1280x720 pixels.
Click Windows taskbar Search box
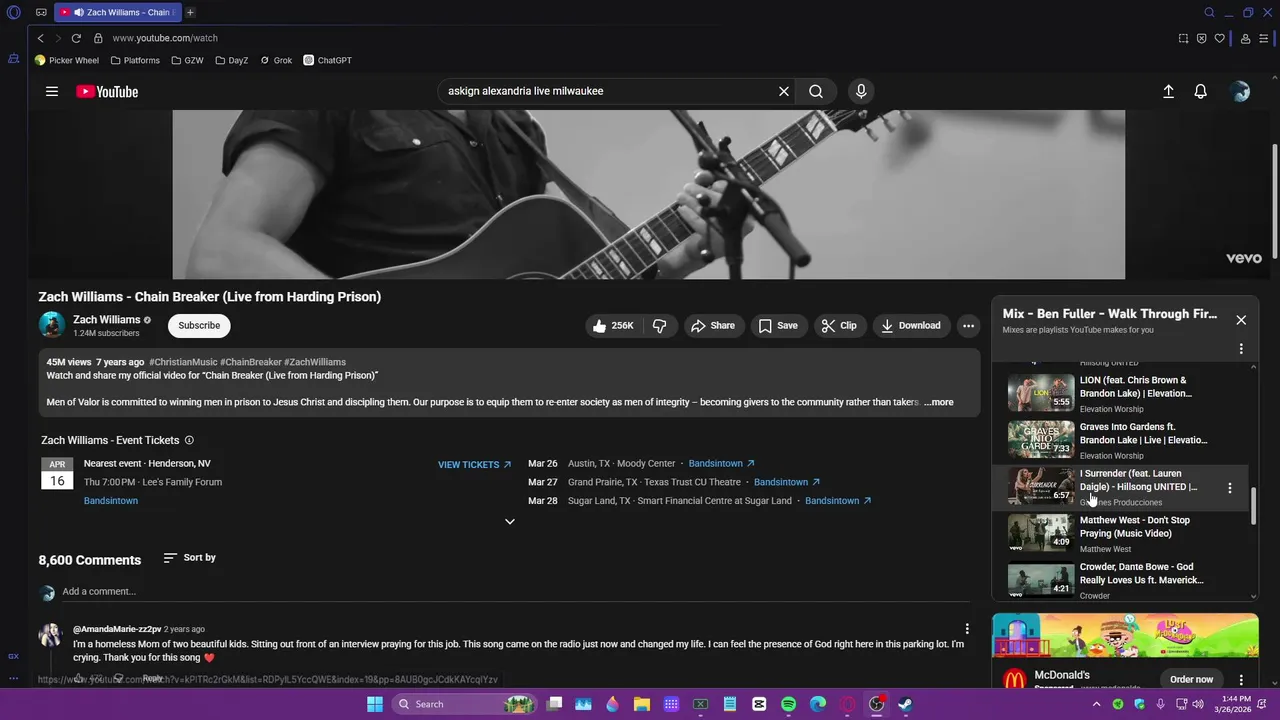464,704
